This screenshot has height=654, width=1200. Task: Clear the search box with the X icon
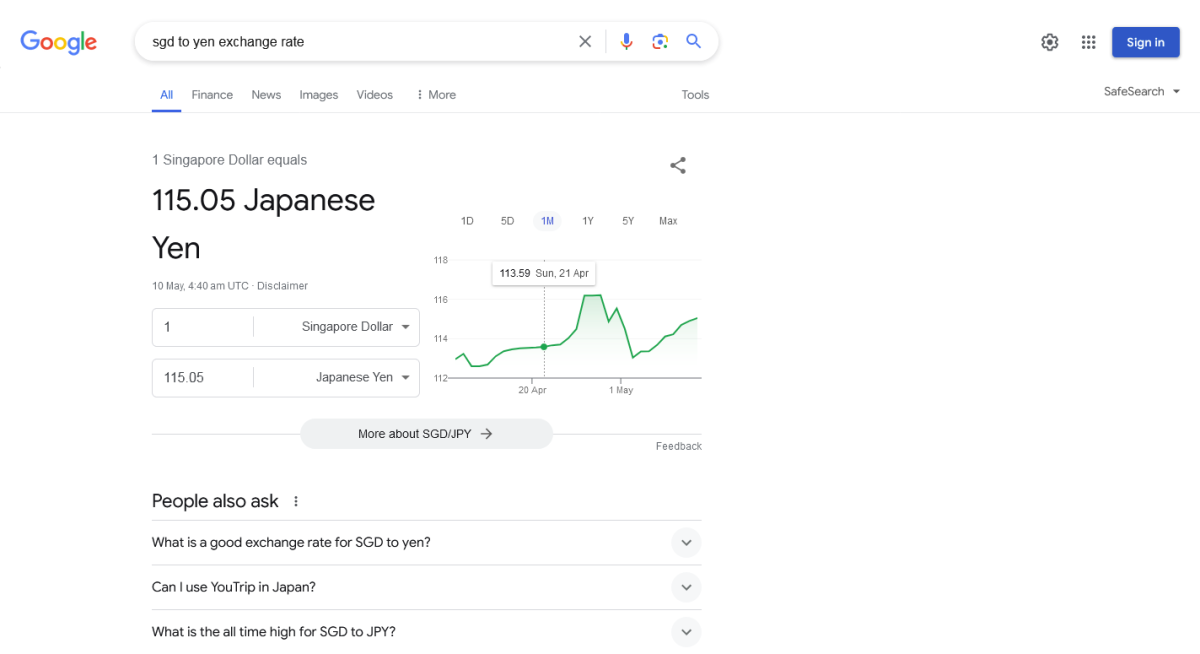585,42
